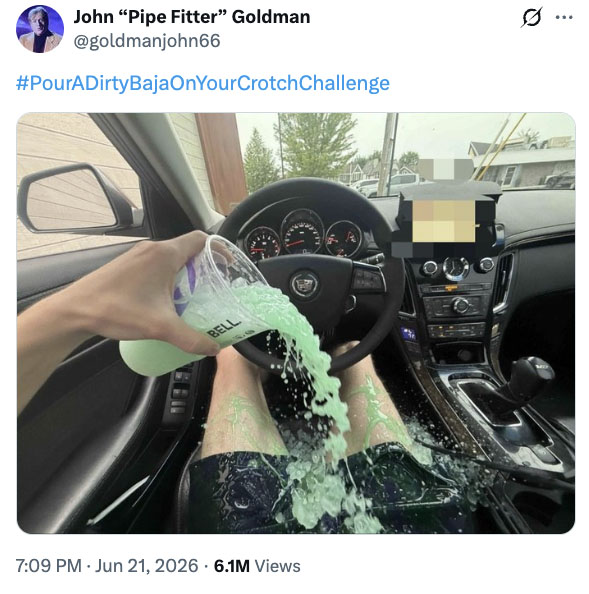Click the 7:09 PM timestamp

point(48,566)
